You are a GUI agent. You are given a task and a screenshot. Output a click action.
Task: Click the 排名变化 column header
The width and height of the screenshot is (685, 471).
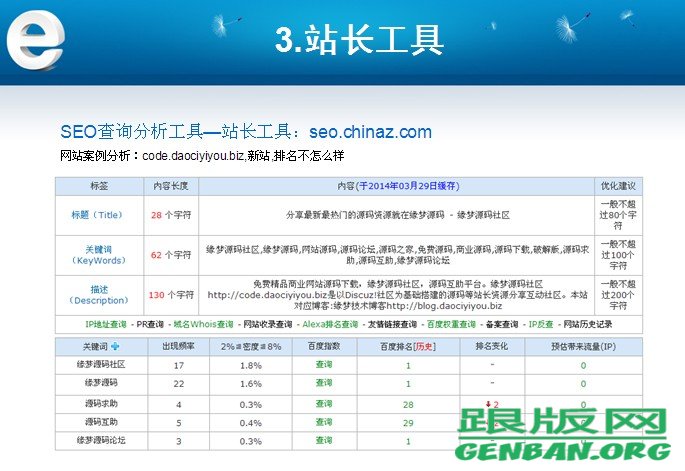click(491, 346)
